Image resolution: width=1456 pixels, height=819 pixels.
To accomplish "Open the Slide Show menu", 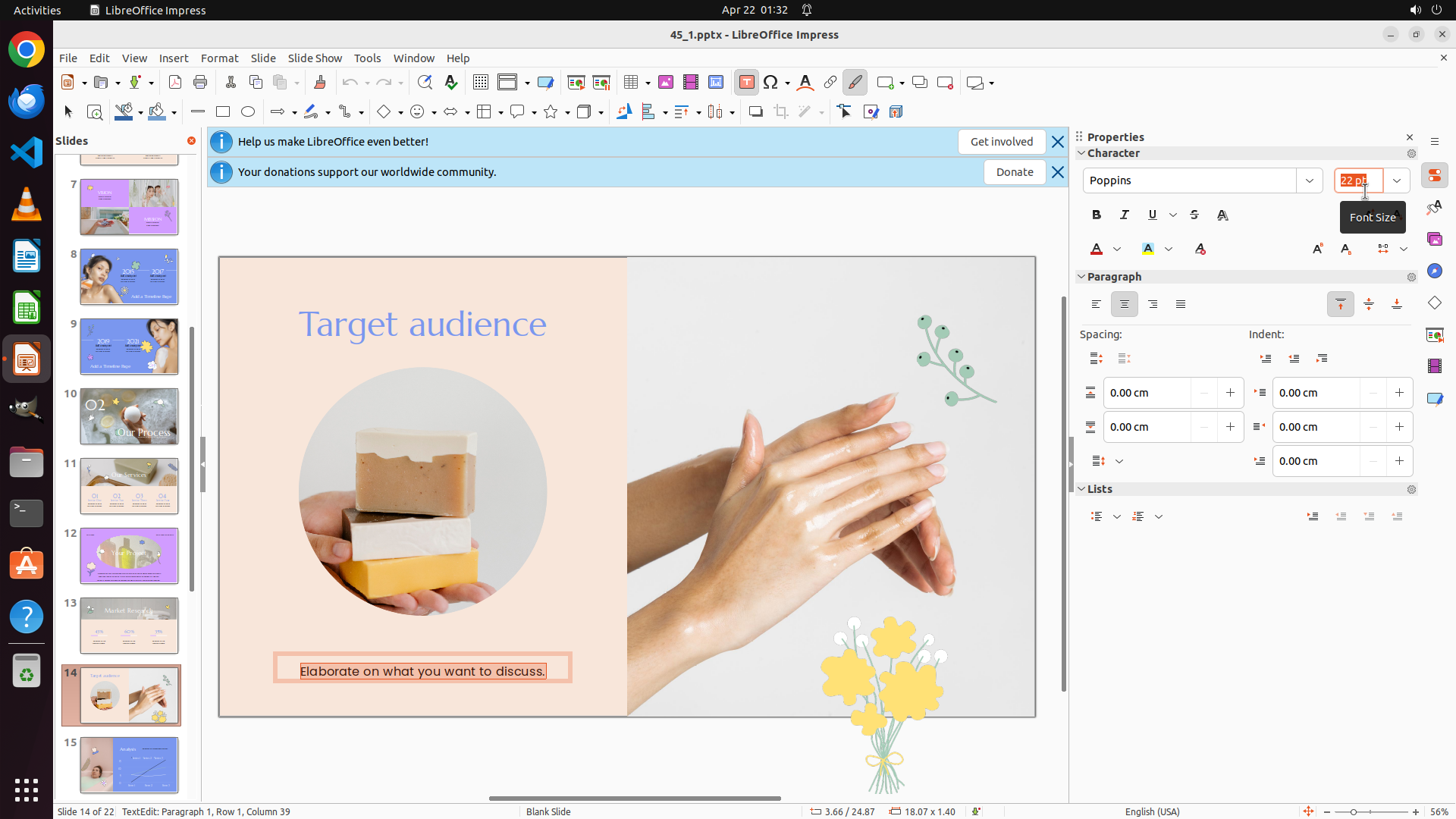I will [x=314, y=58].
